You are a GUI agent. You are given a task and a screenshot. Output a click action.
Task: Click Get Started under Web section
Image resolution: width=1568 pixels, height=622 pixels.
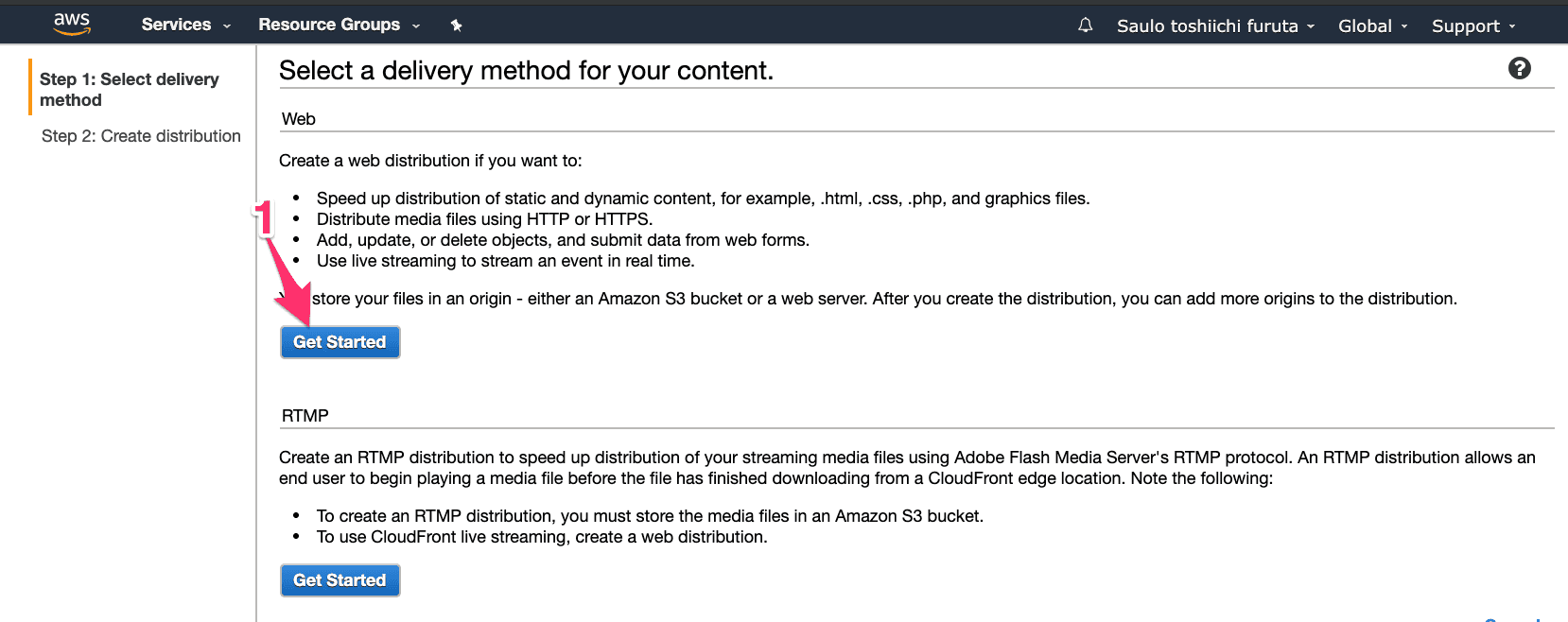click(x=340, y=342)
